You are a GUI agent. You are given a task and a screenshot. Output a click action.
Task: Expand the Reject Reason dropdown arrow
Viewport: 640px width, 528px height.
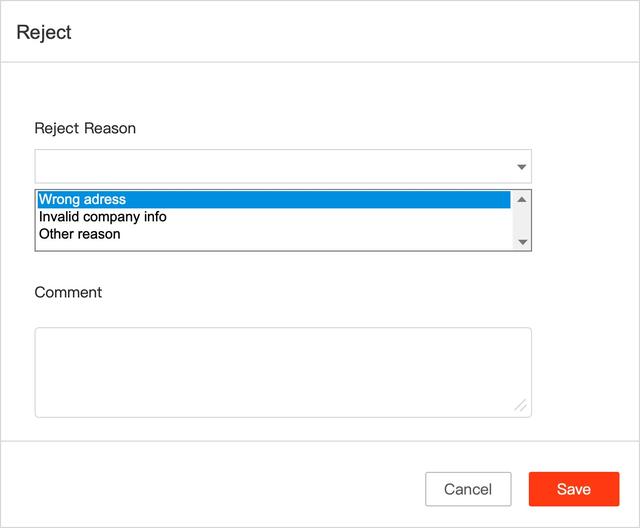click(521, 167)
